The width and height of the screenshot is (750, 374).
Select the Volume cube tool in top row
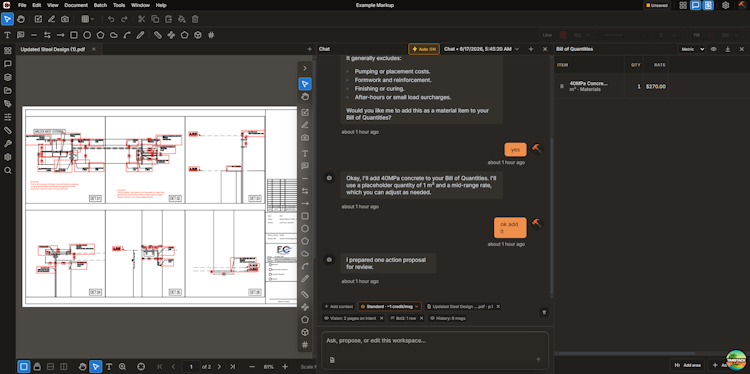(198, 35)
